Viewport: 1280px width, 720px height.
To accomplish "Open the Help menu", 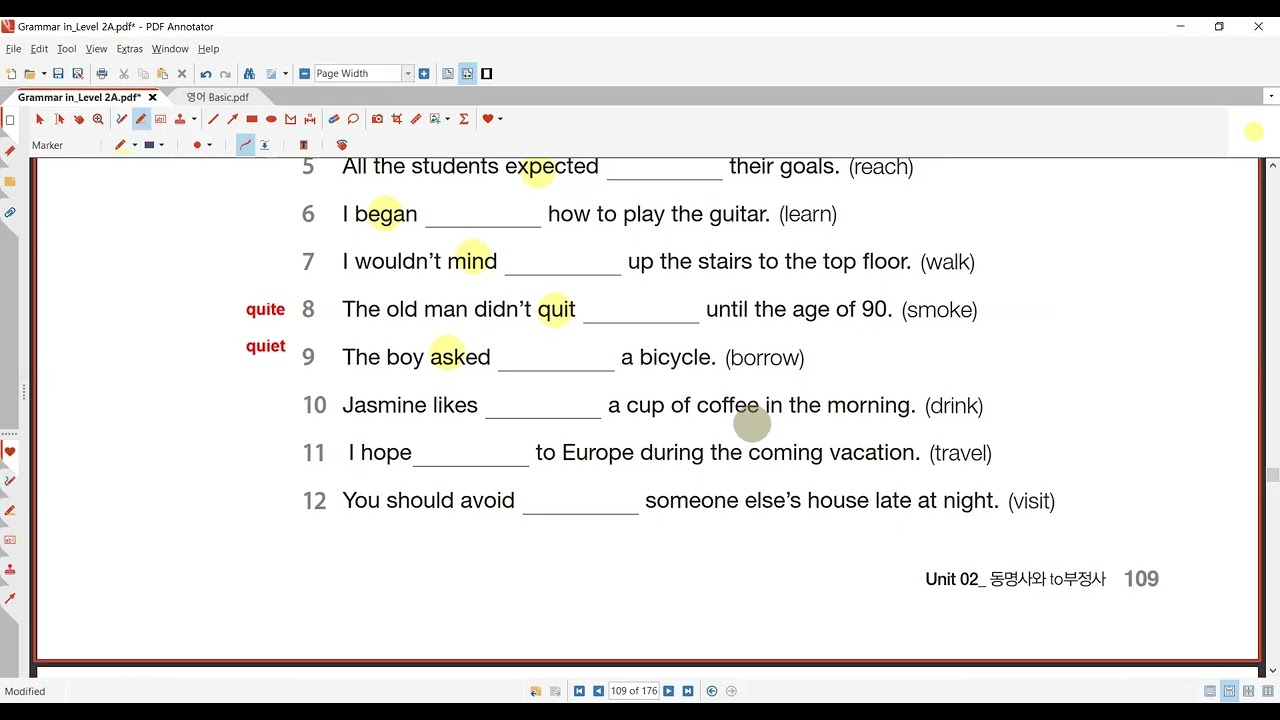I will [x=208, y=49].
